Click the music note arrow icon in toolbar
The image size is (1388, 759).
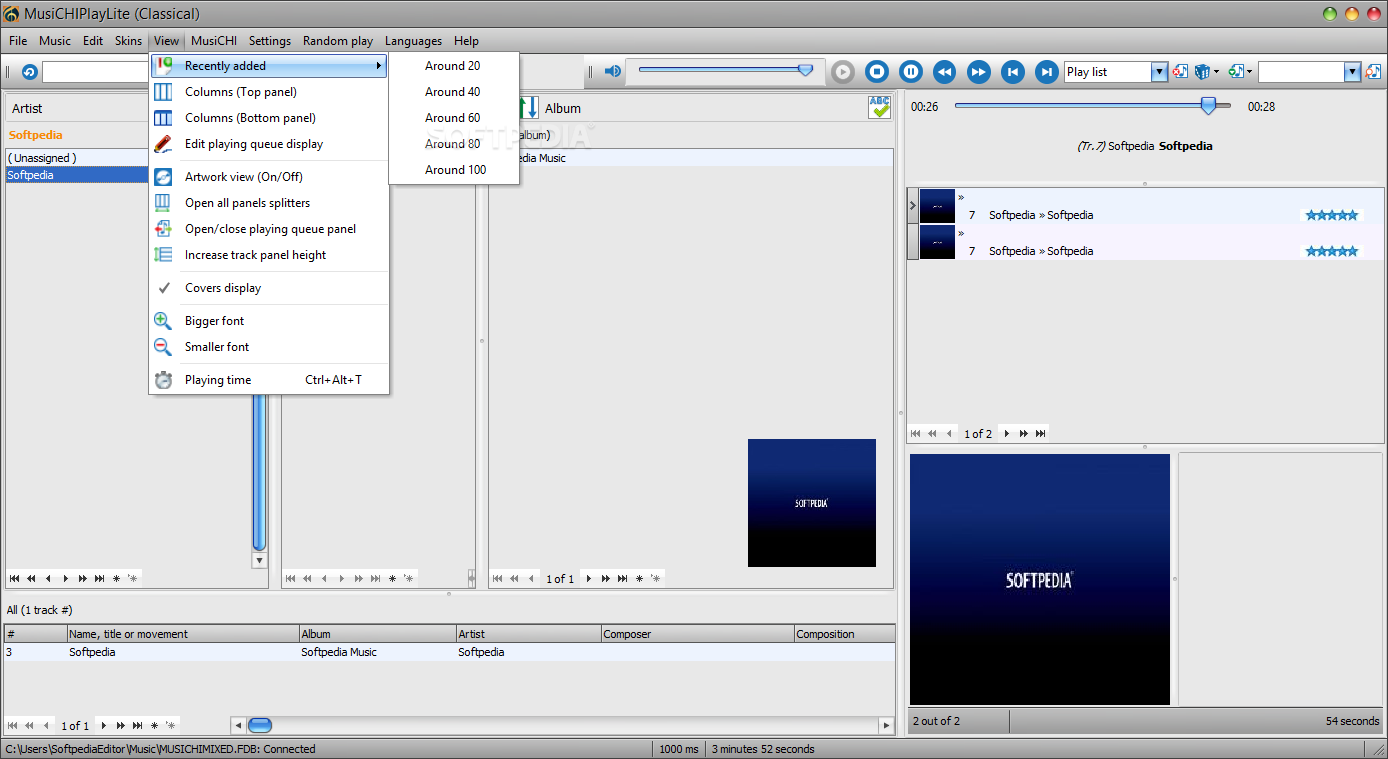pos(1236,72)
